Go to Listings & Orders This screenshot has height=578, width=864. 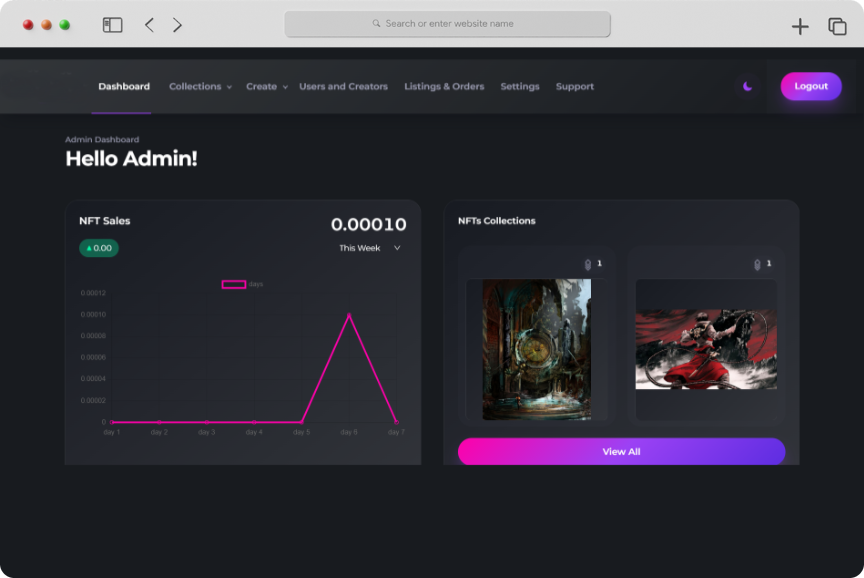pos(444,87)
